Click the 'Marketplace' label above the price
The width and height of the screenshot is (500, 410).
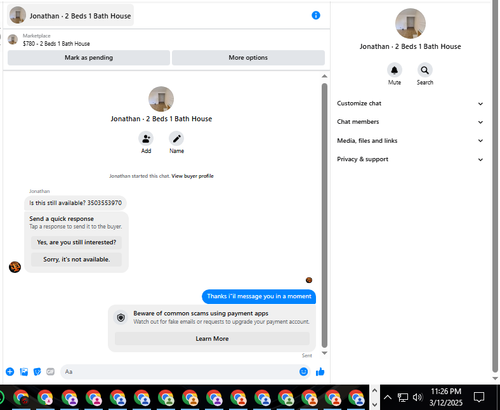click(x=37, y=36)
